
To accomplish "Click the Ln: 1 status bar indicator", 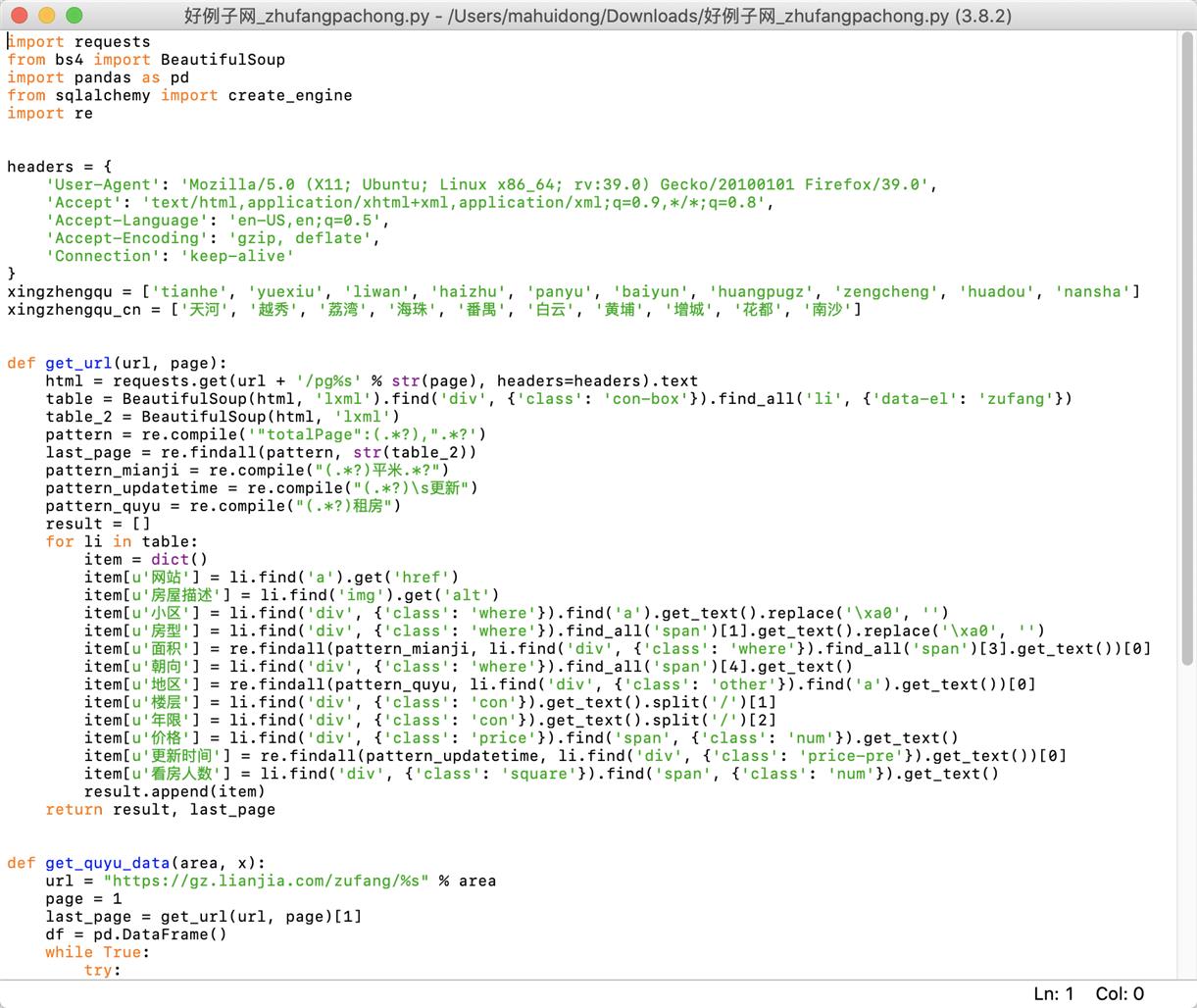I will click(1053, 993).
